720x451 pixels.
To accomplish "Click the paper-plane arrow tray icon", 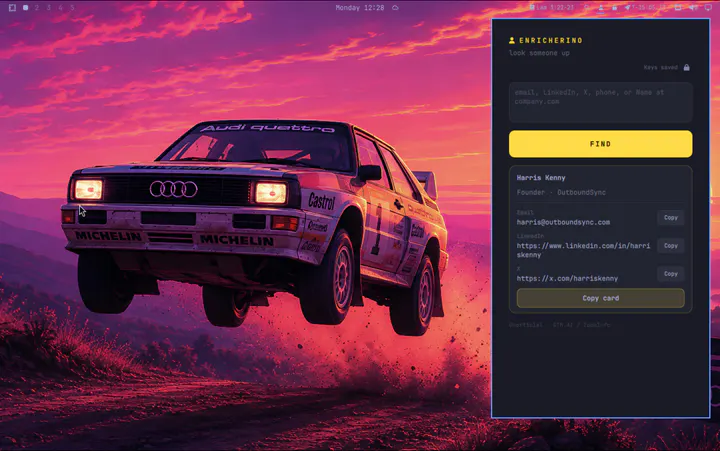I will [x=627, y=8].
